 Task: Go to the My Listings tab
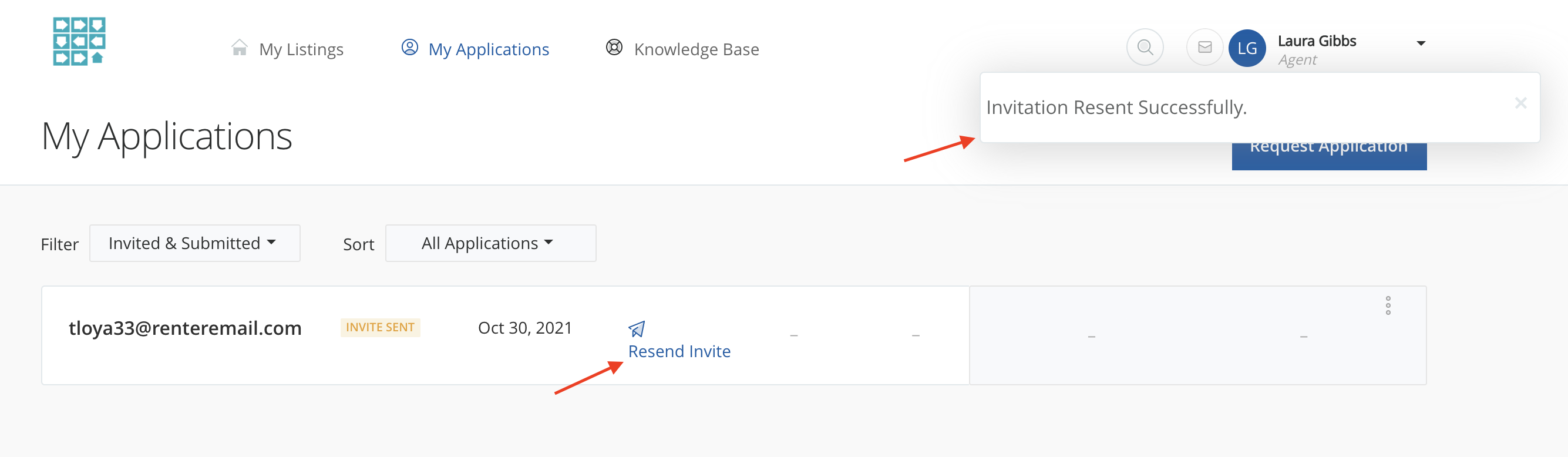pyautogui.click(x=301, y=49)
